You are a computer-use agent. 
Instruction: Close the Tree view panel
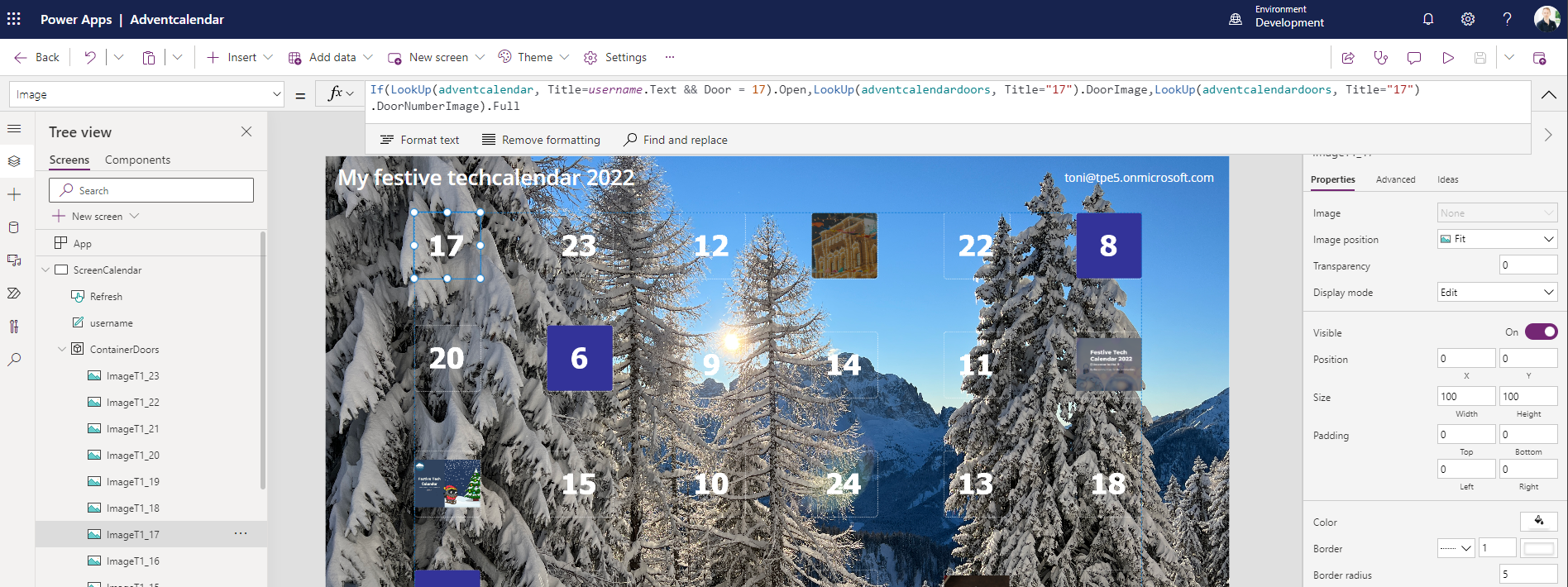point(246,131)
